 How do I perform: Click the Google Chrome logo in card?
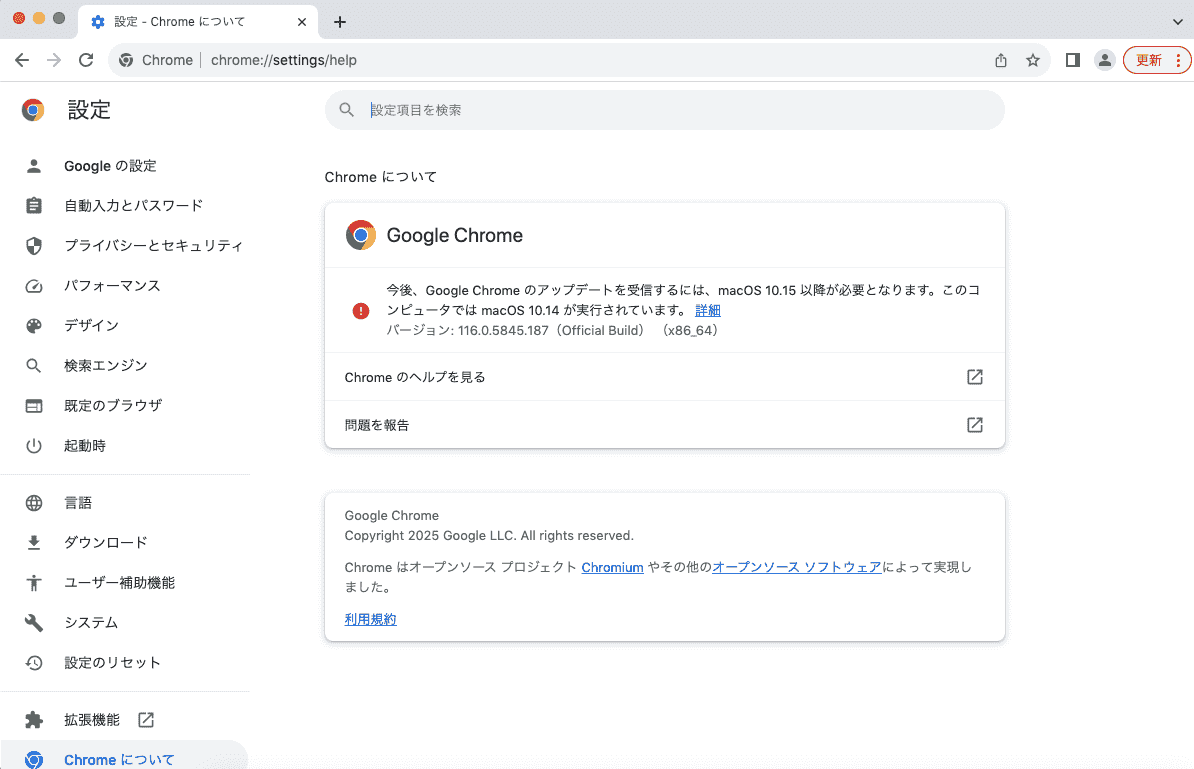[x=361, y=235]
